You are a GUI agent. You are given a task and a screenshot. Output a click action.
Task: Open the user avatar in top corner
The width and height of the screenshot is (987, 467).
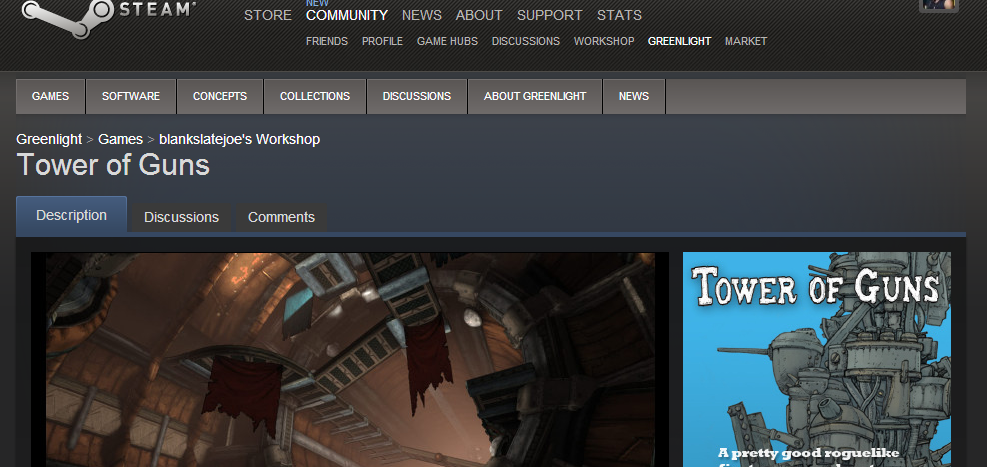click(x=939, y=5)
